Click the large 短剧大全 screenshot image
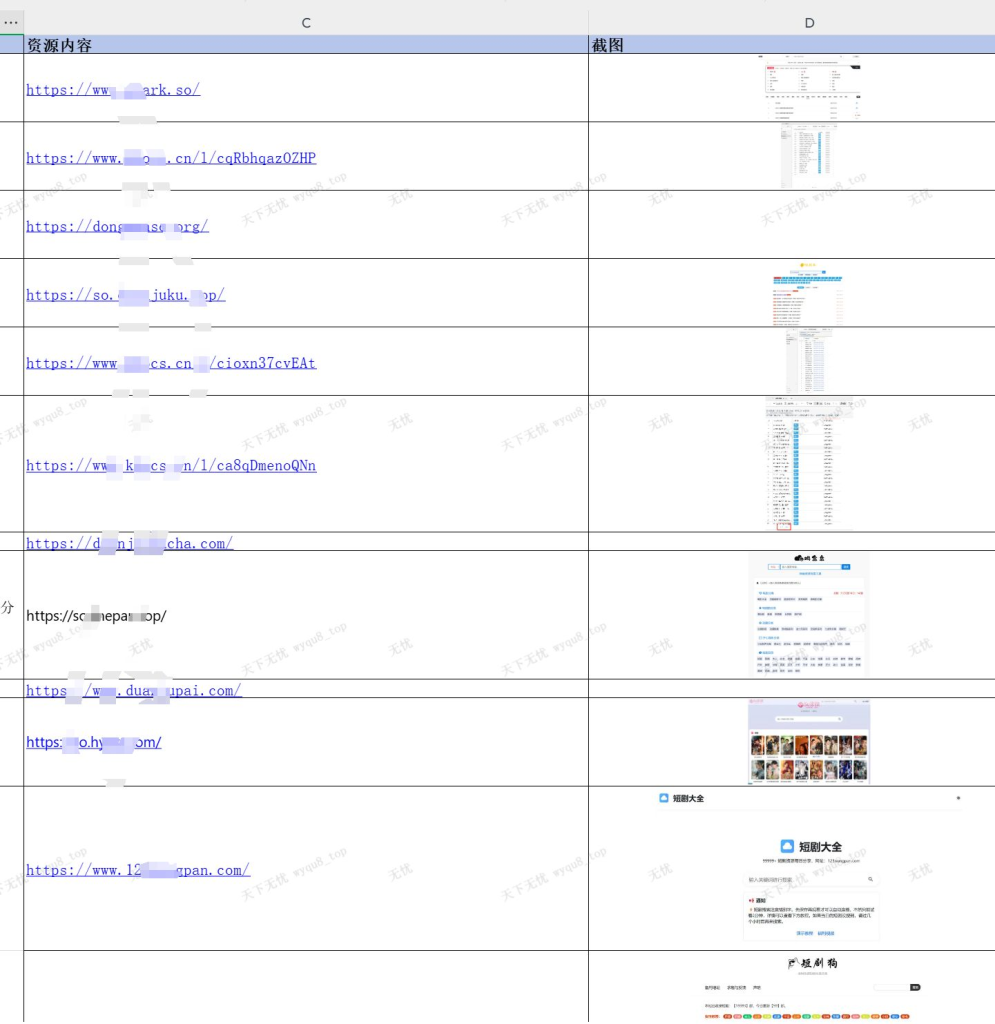Screen dimensions: 995x1024 pyautogui.click(x=809, y=867)
